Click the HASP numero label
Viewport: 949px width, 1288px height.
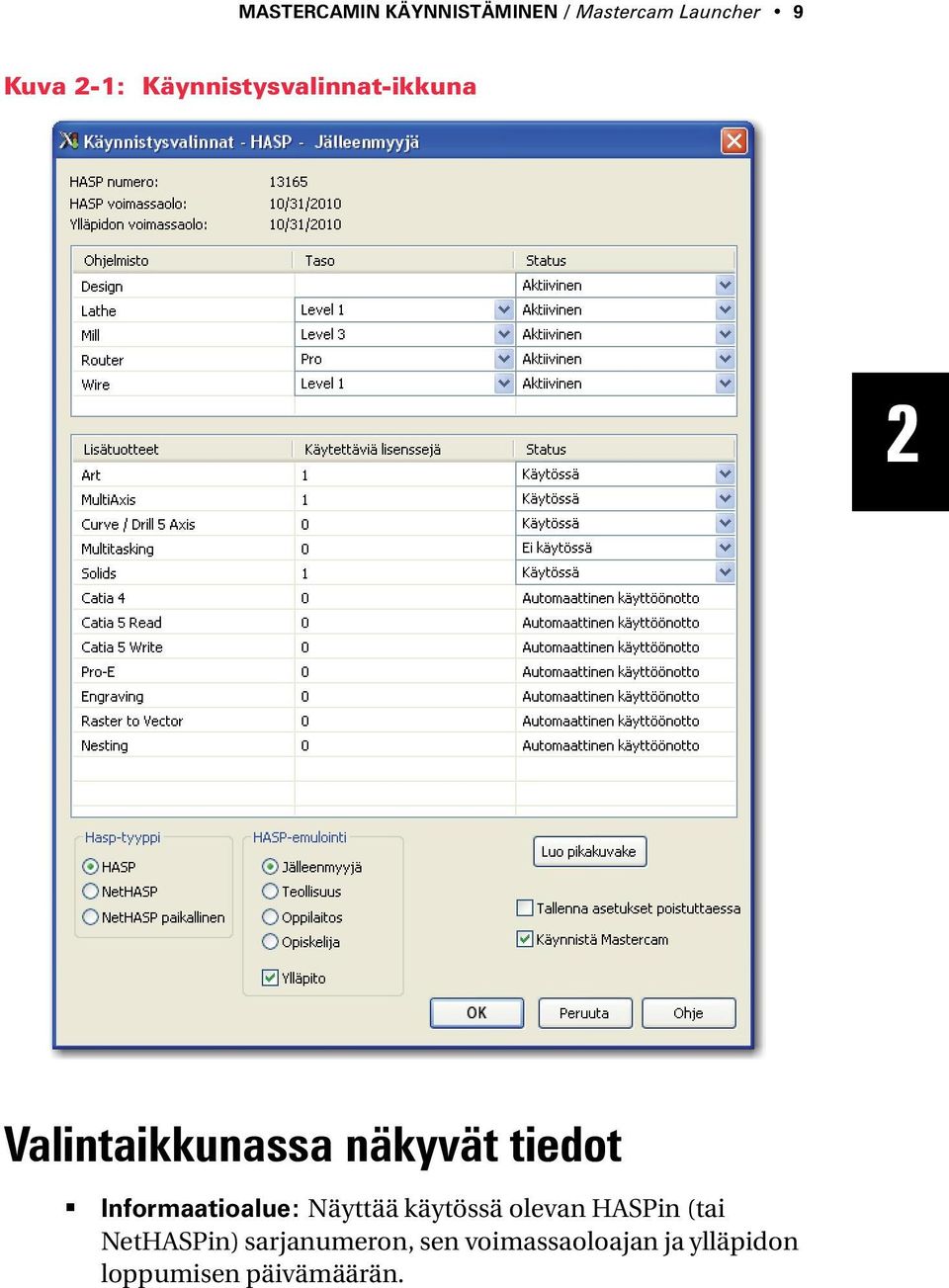click(114, 182)
